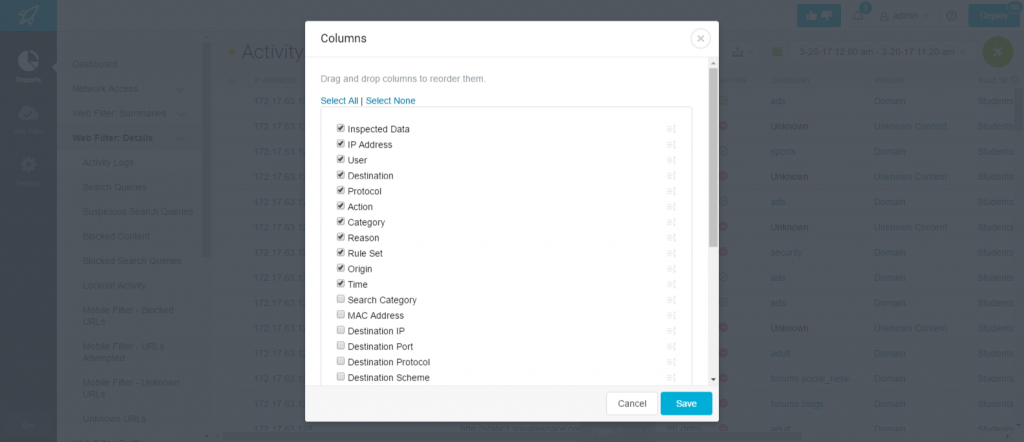Click the drag handle beside Inspected Data

pyautogui.click(x=671, y=129)
